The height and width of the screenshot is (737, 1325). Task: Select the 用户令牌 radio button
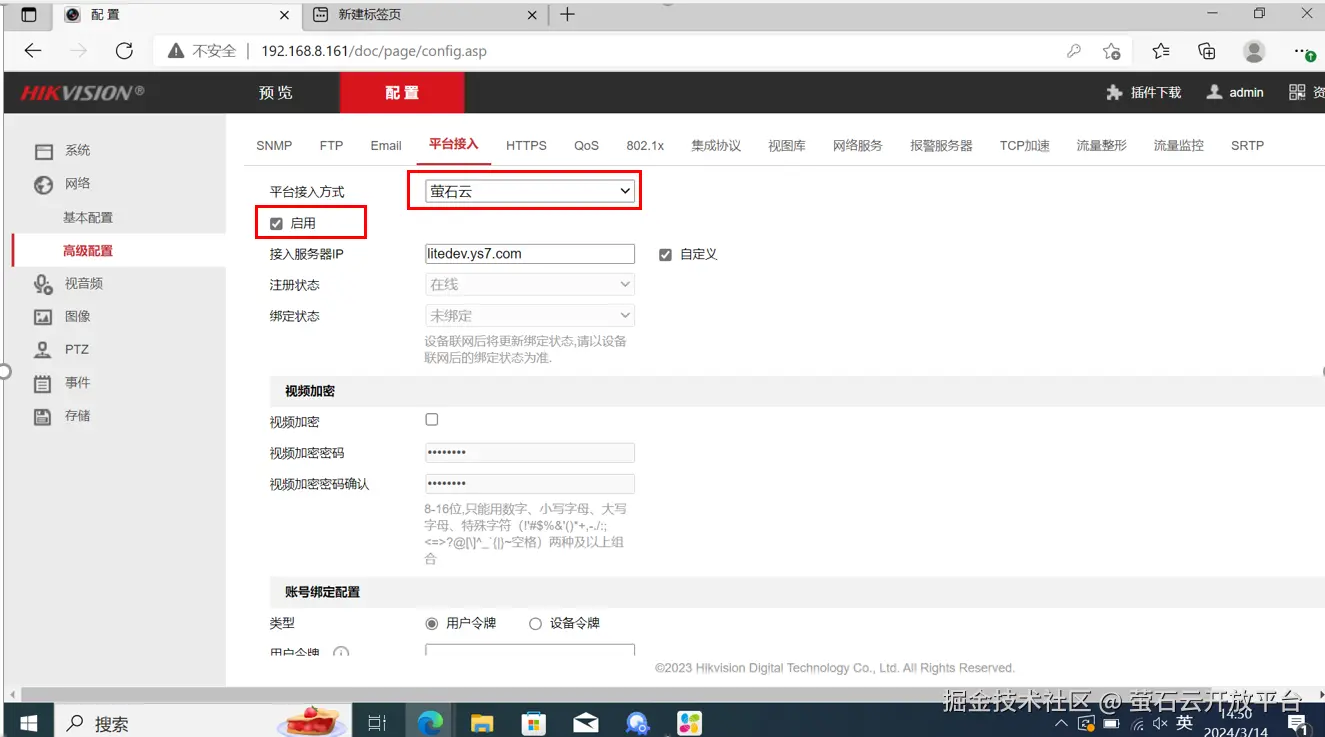[x=432, y=624]
